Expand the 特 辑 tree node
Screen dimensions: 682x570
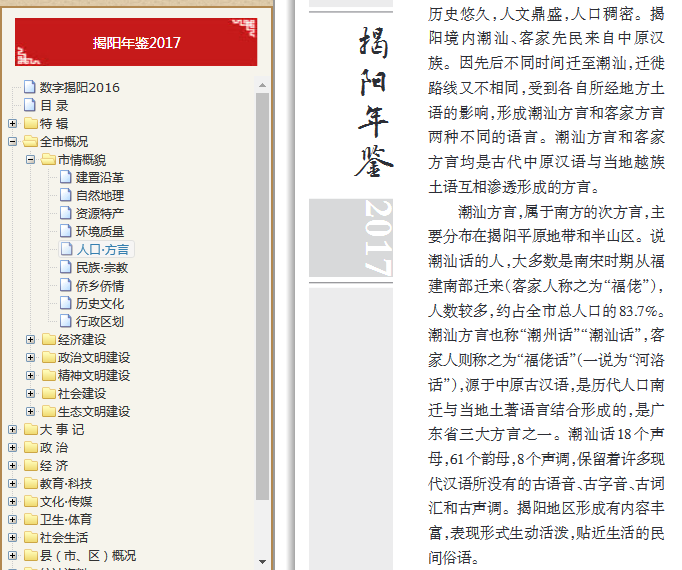[x=12, y=124]
